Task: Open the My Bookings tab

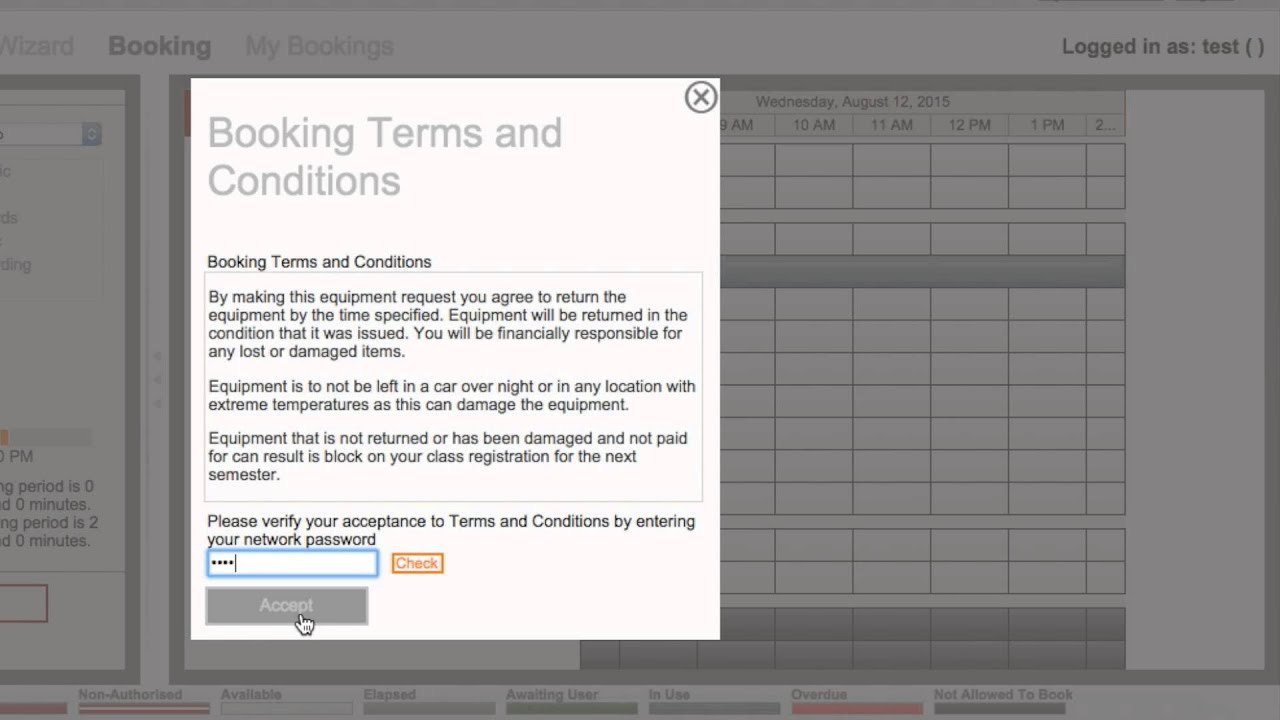Action: click(x=319, y=46)
